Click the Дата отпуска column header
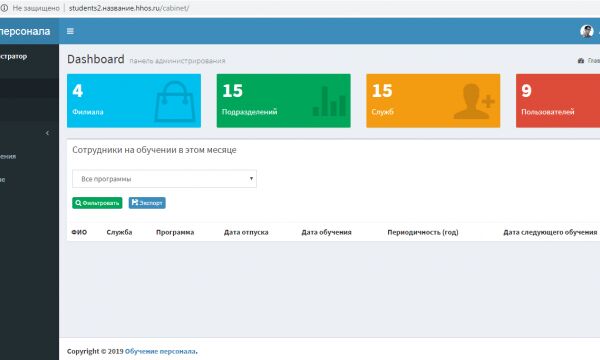The image size is (600, 360). point(246,232)
